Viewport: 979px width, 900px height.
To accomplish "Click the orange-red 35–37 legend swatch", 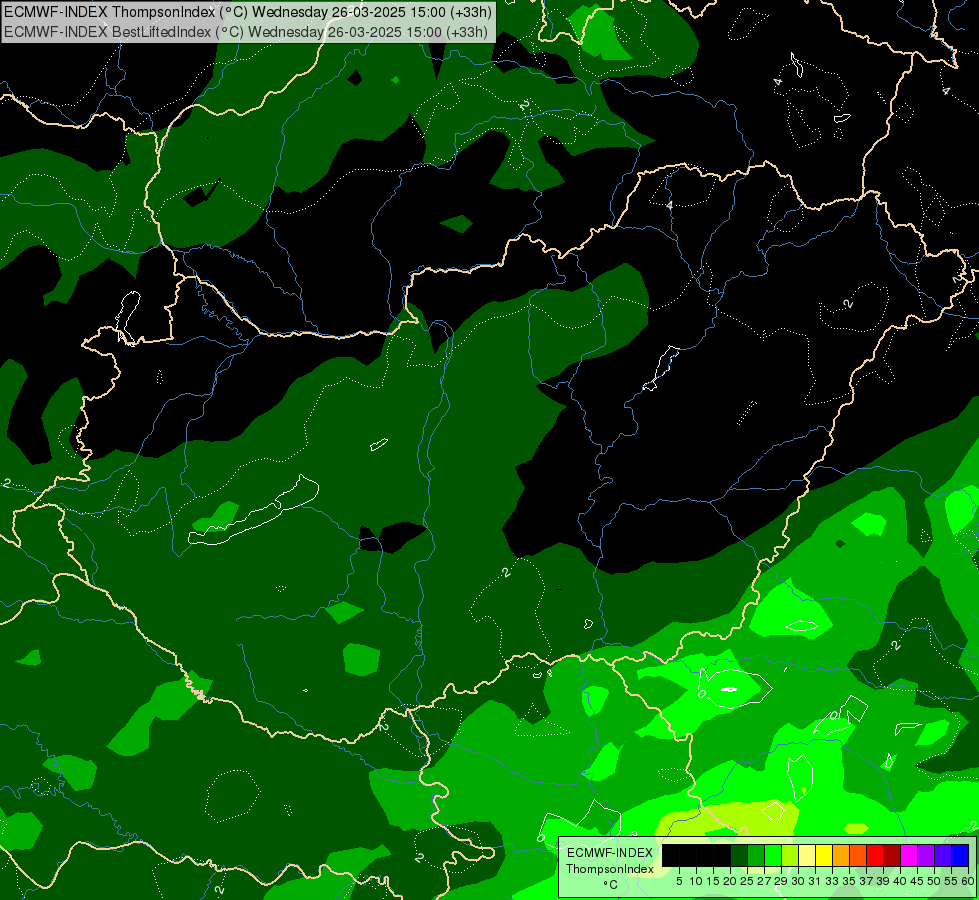I will 858,855.
